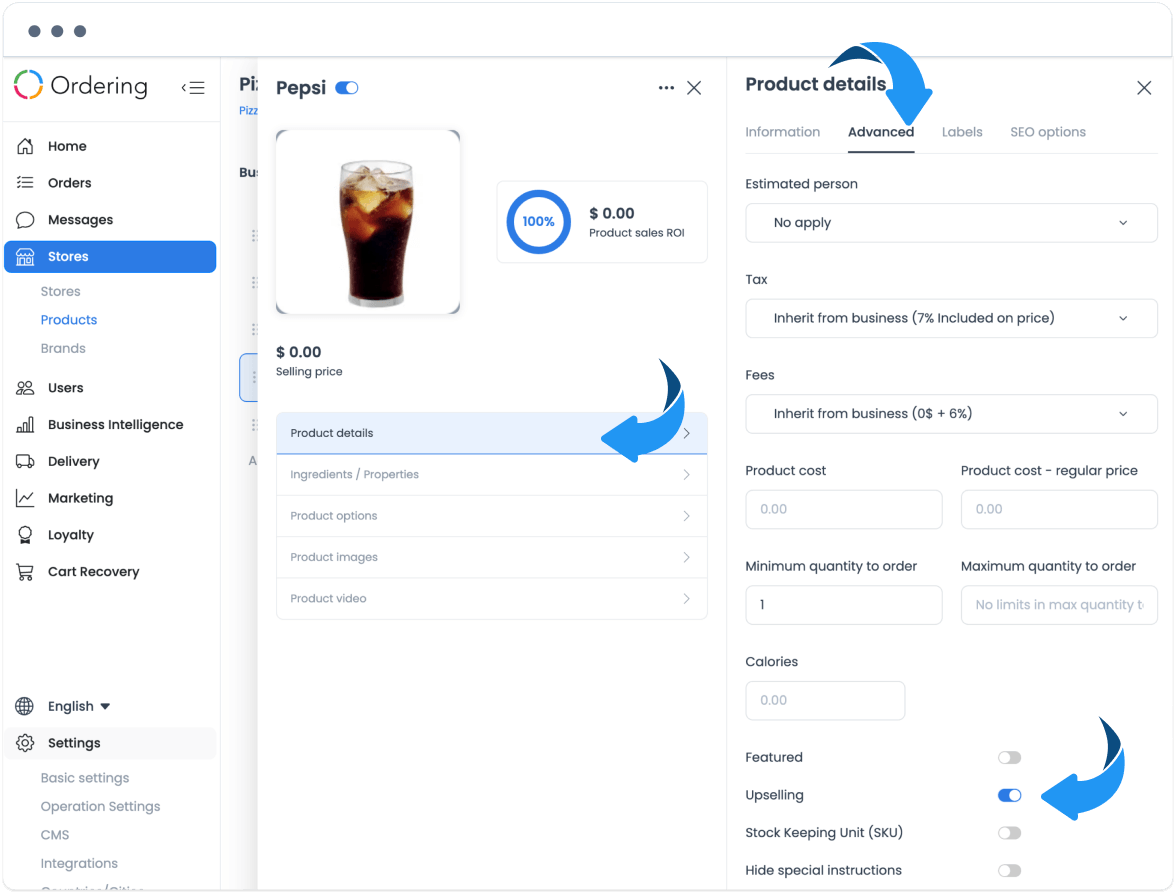Expand the Product video row
Image resolution: width=1176 pixels, height=895 pixels.
(x=491, y=598)
